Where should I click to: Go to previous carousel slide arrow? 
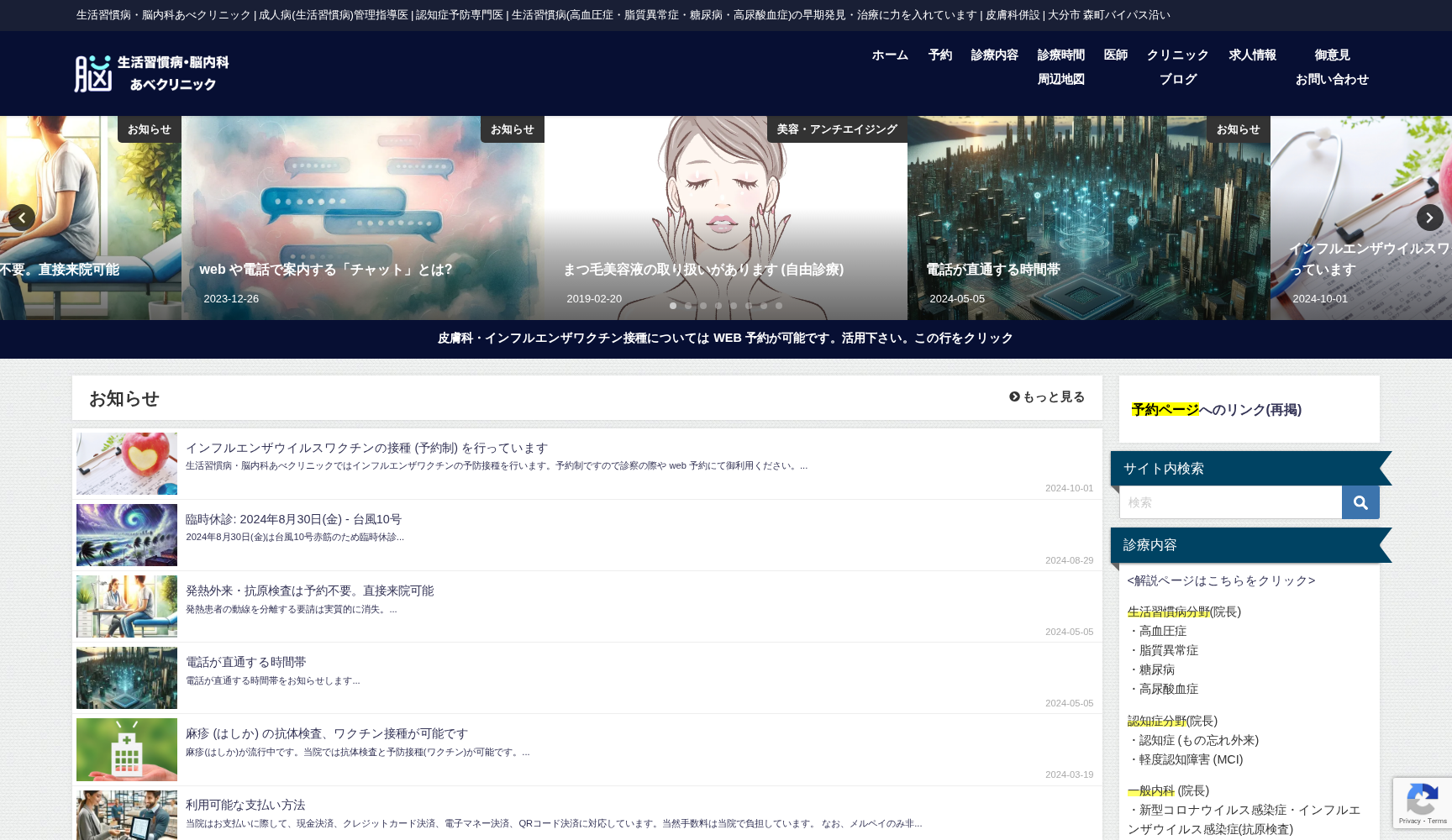[x=22, y=218]
